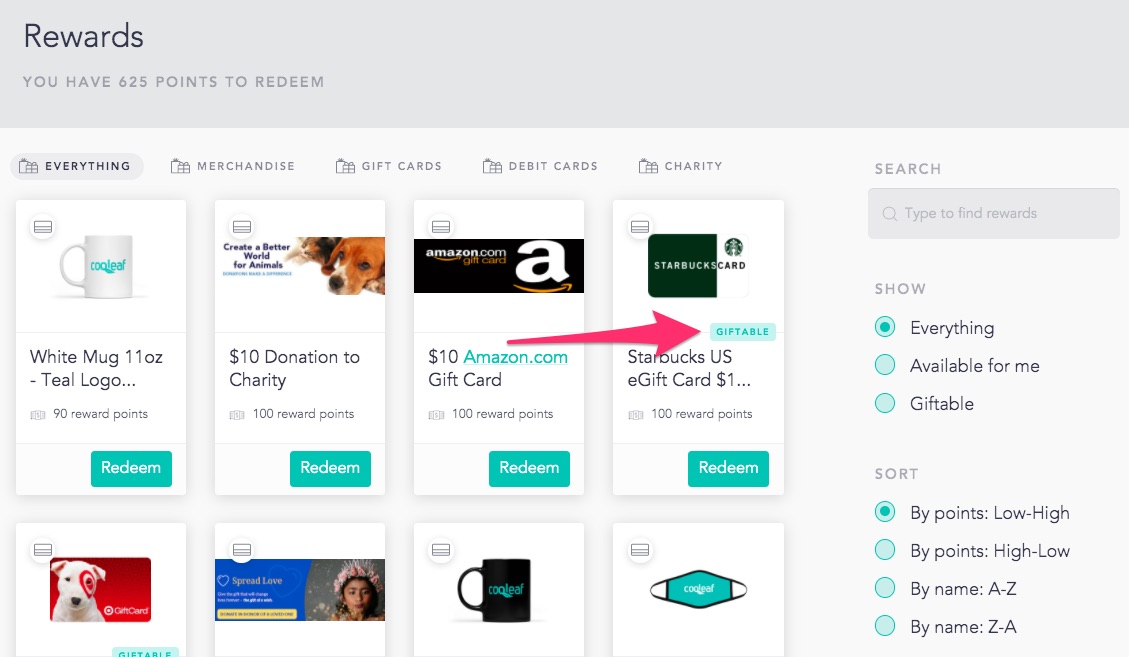Click the card icon on Starbucks eGift tile
The height and width of the screenshot is (657, 1129).
click(x=640, y=227)
